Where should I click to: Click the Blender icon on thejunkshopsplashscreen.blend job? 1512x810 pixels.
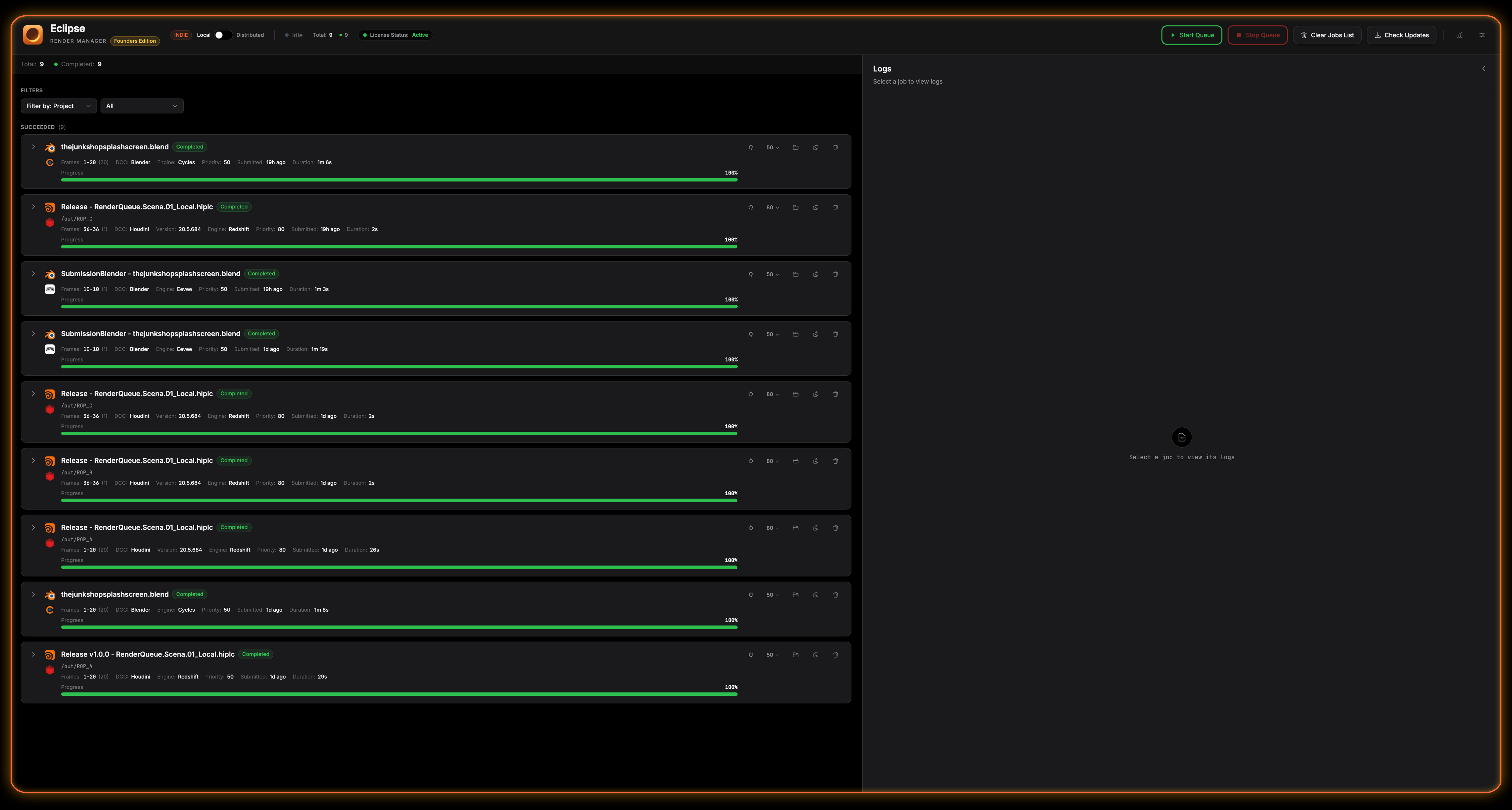tap(50, 147)
